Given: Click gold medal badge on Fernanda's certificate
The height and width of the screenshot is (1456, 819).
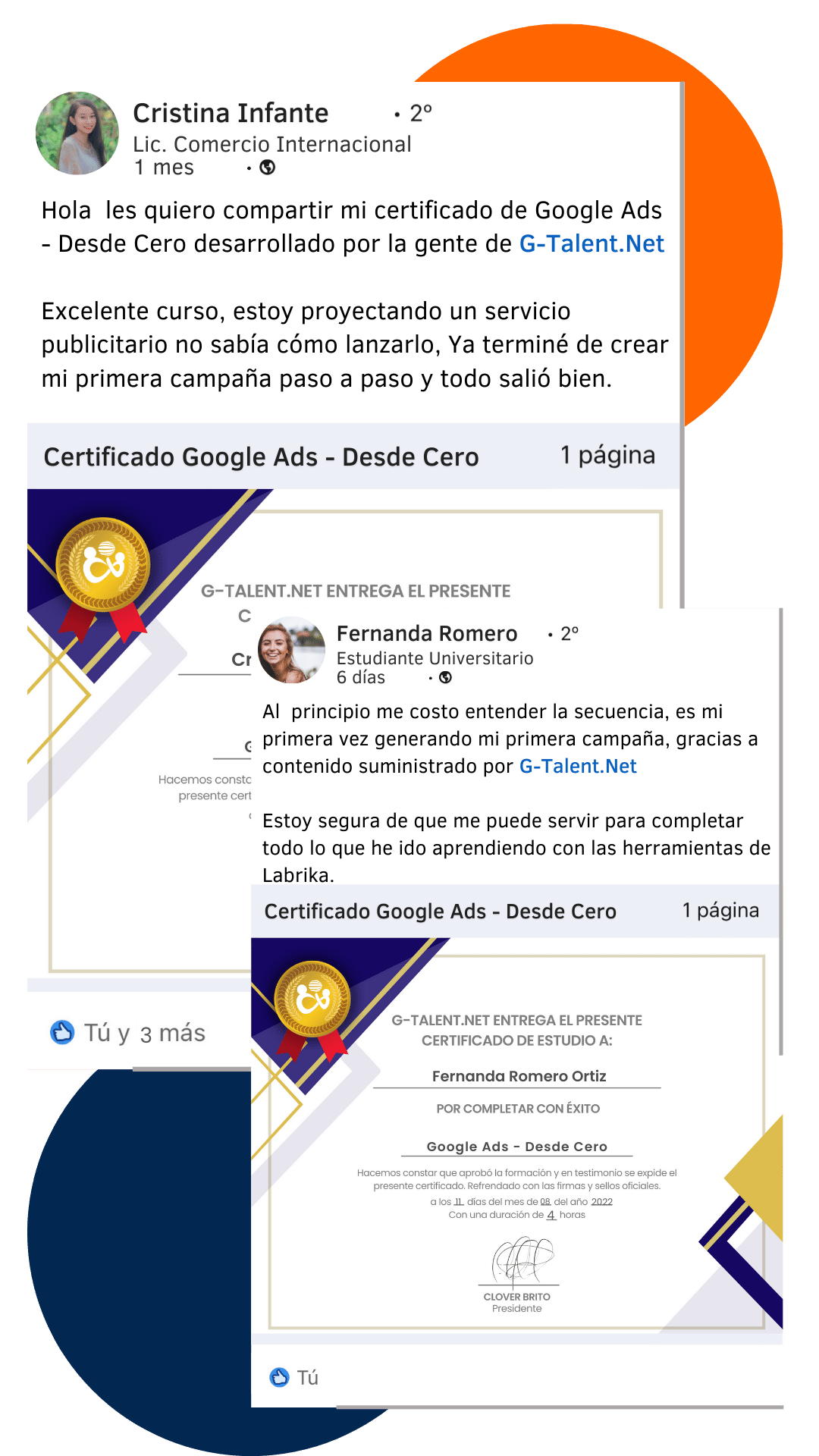Looking at the screenshot, I should point(312,999).
